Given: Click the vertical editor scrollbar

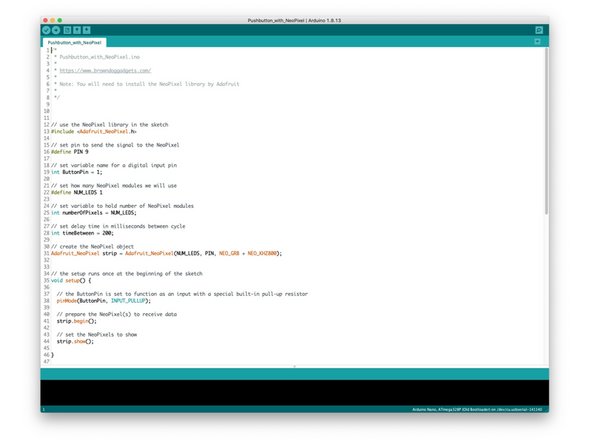Looking at the screenshot, I should (x=546, y=131).
